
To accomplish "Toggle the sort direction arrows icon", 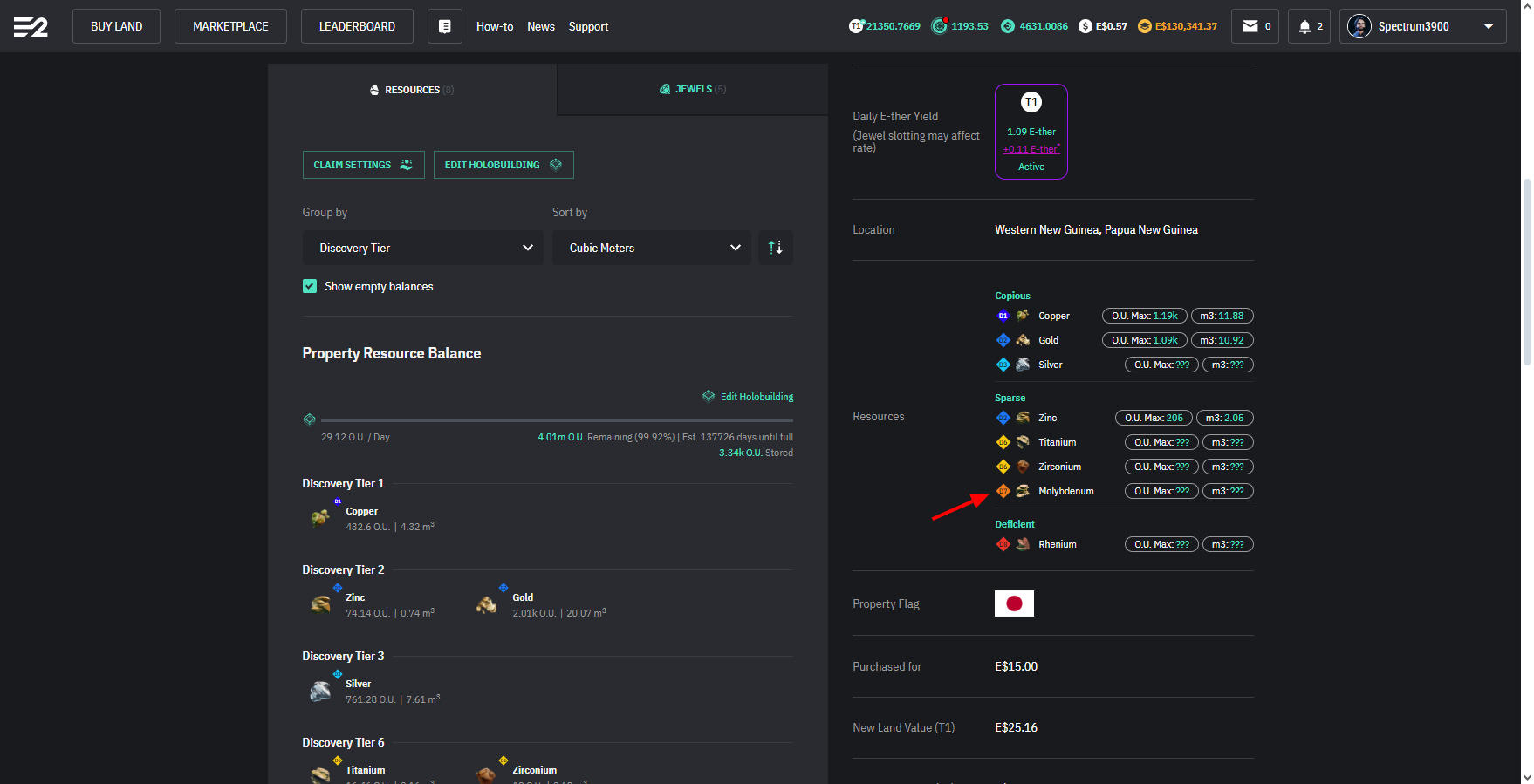I will click(775, 248).
